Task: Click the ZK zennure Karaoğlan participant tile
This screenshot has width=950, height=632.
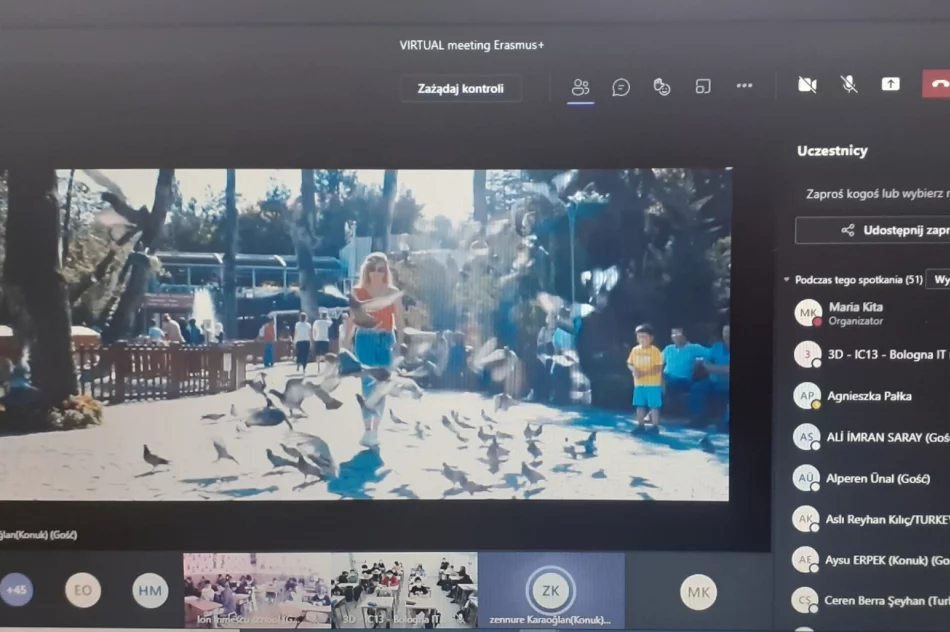Action: tap(551, 590)
